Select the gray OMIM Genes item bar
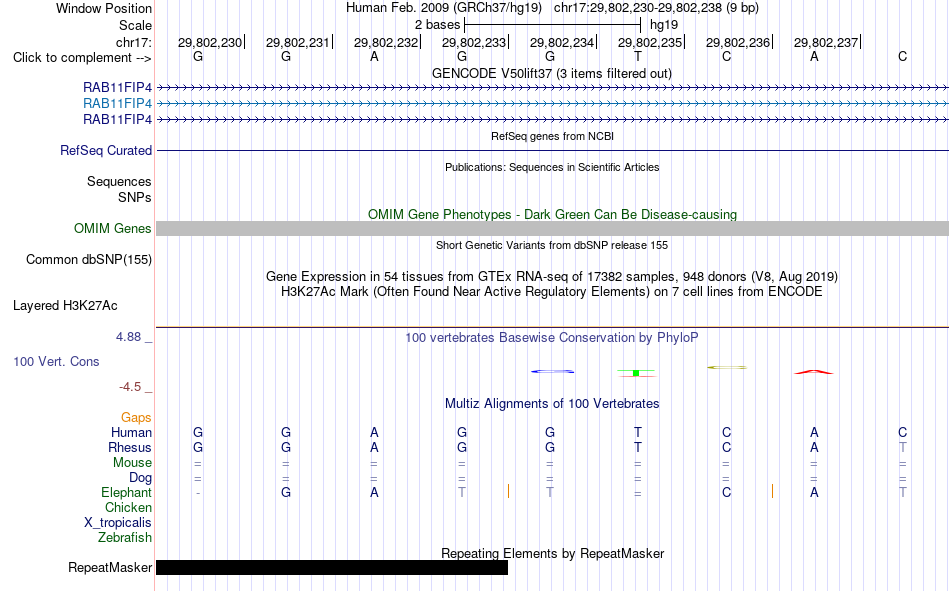 tap(552, 229)
